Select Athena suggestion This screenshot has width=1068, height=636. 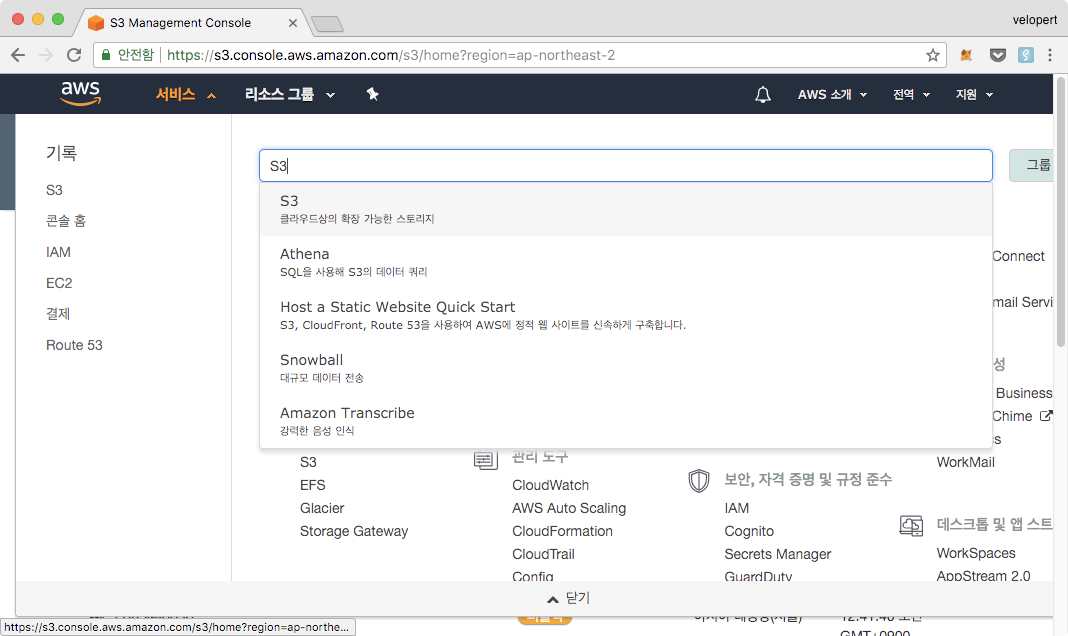tap(625, 262)
